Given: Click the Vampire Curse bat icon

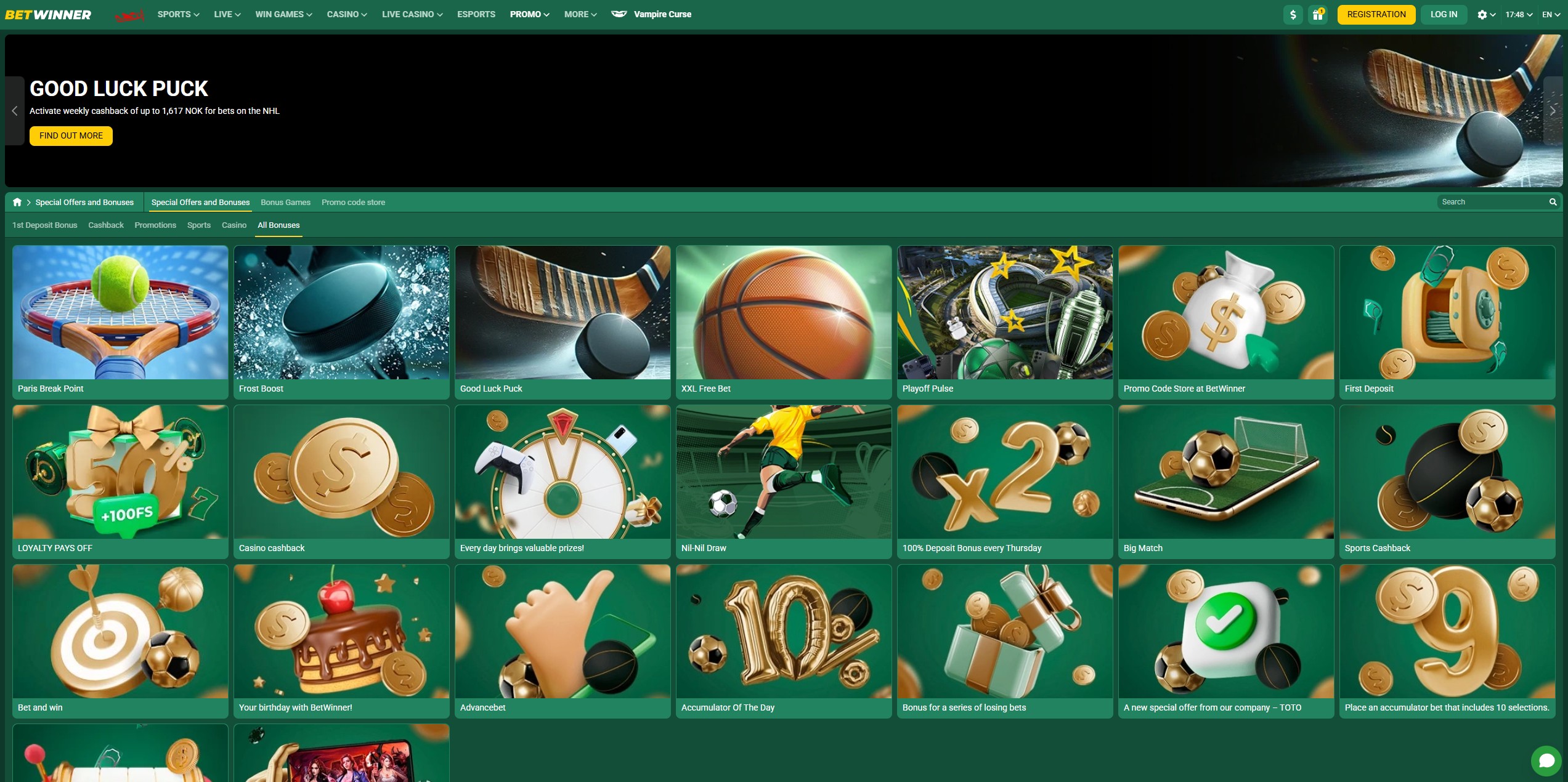Looking at the screenshot, I should (x=619, y=14).
